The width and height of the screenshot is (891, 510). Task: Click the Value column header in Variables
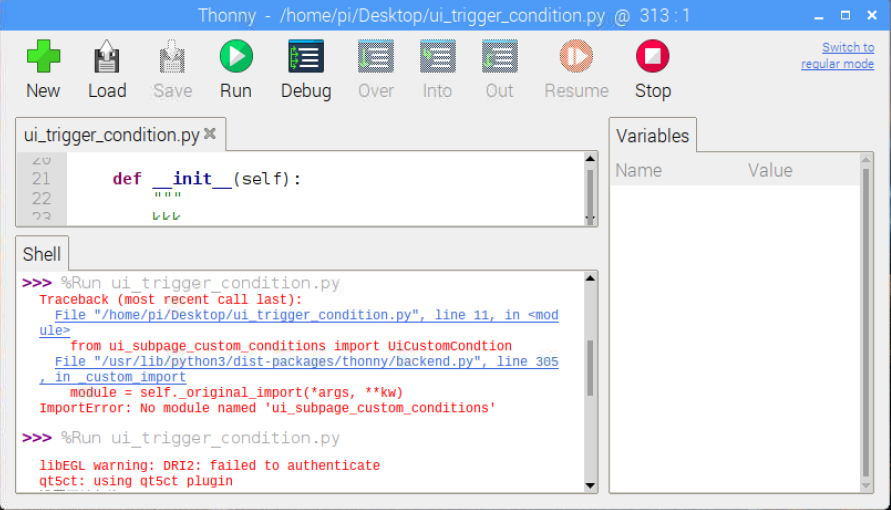tap(769, 170)
